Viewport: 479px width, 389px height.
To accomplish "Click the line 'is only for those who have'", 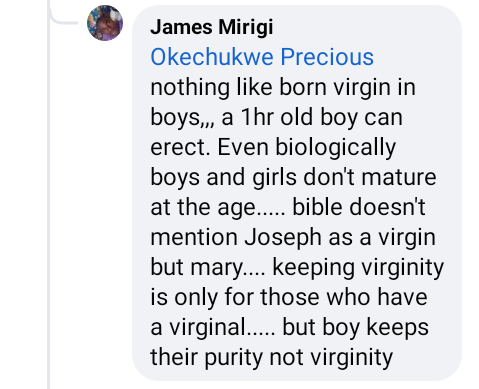I will point(289,297).
